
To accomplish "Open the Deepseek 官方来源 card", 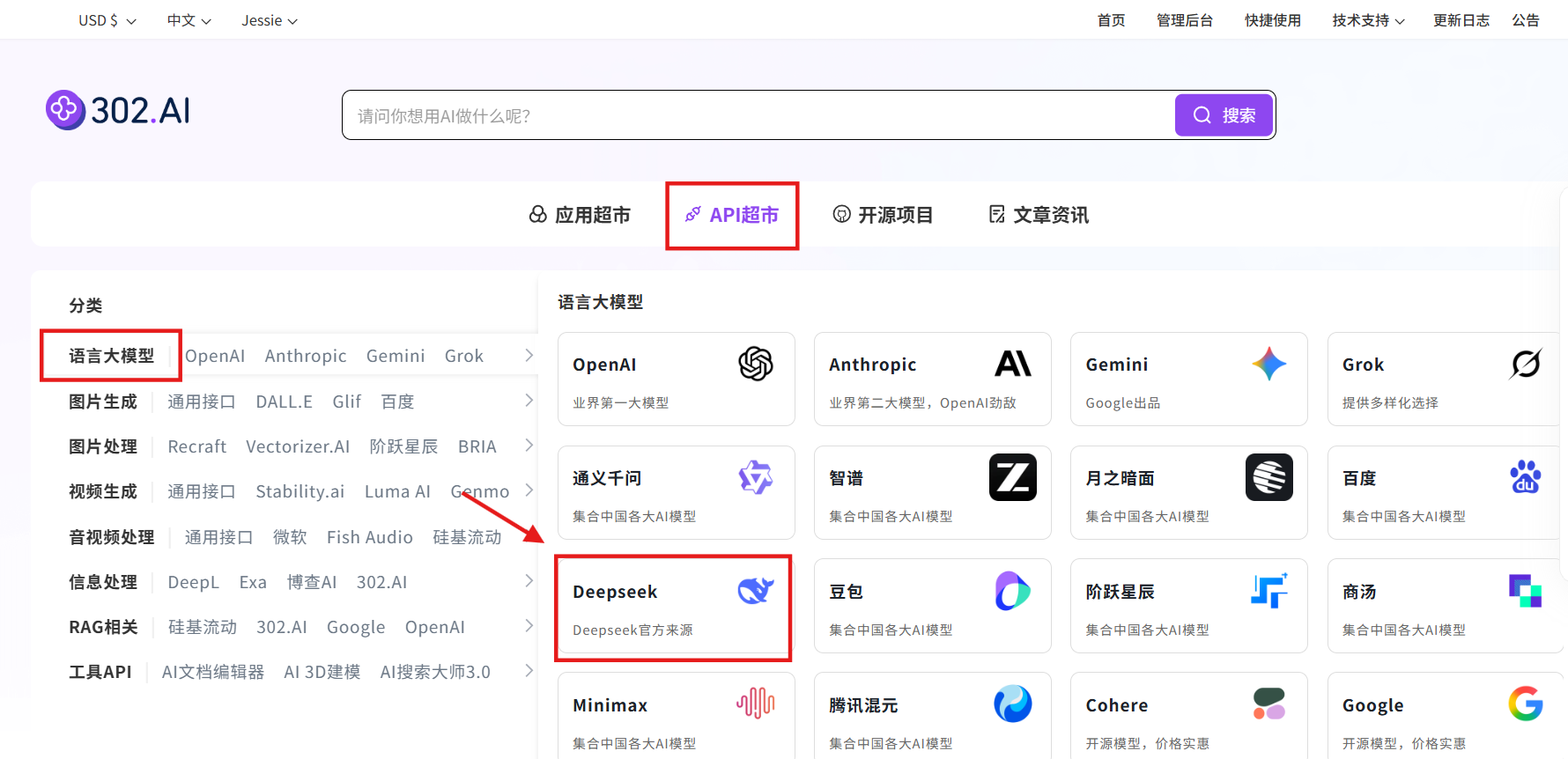I will pos(676,606).
